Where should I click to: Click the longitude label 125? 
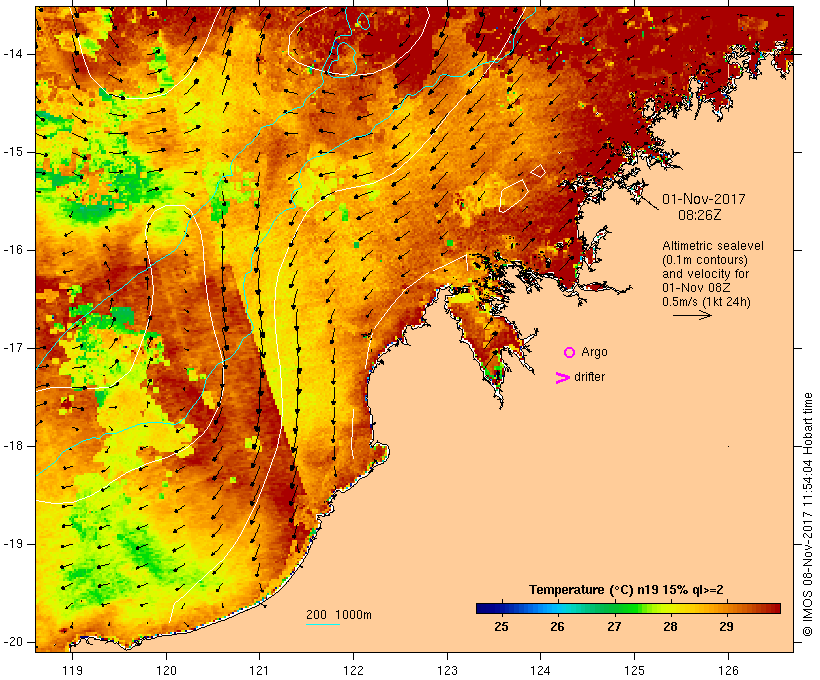(634, 671)
